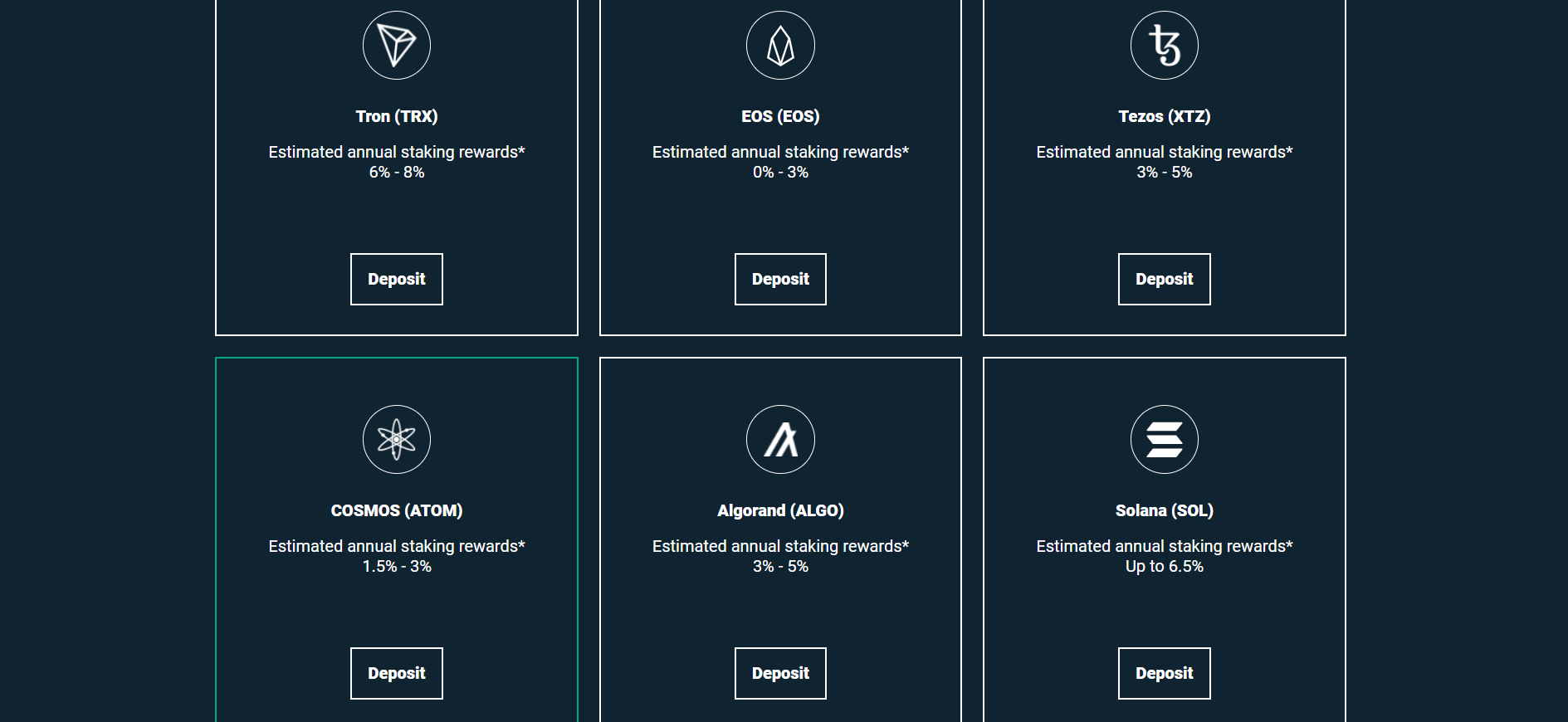Click EOS's Estimated annual staking rewards label

tap(780, 152)
